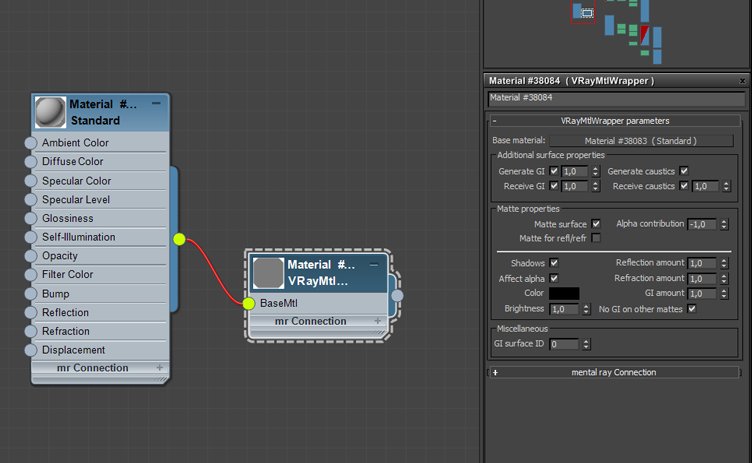Expand mr Connection on Standard node
The height and width of the screenshot is (463, 752).
pos(160,368)
